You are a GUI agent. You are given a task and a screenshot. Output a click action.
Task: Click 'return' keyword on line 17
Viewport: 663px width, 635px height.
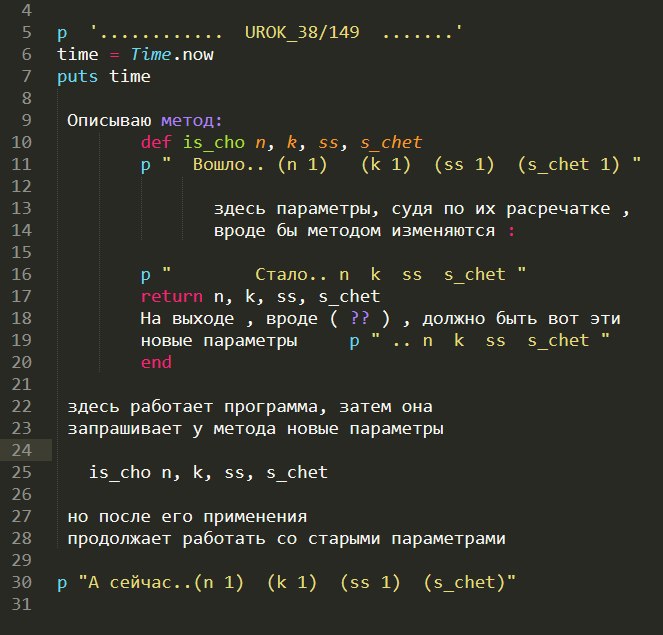[x=172, y=296]
